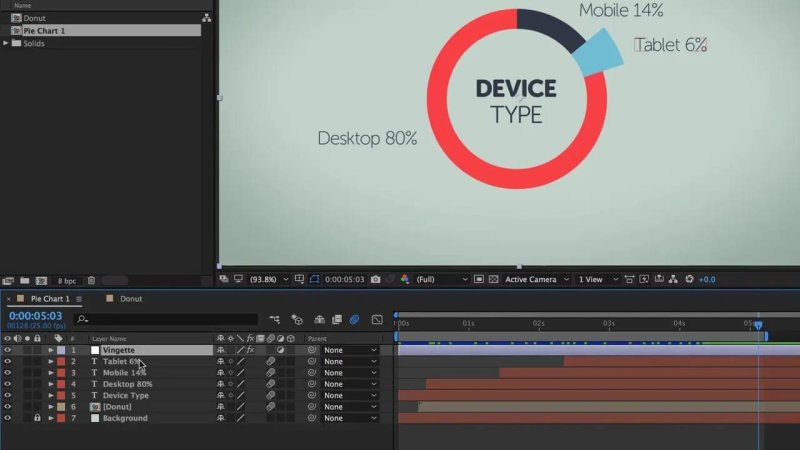The height and width of the screenshot is (450, 800).
Task: Click the Always Preview This View icon
Action: pyautogui.click(x=224, y=279)
